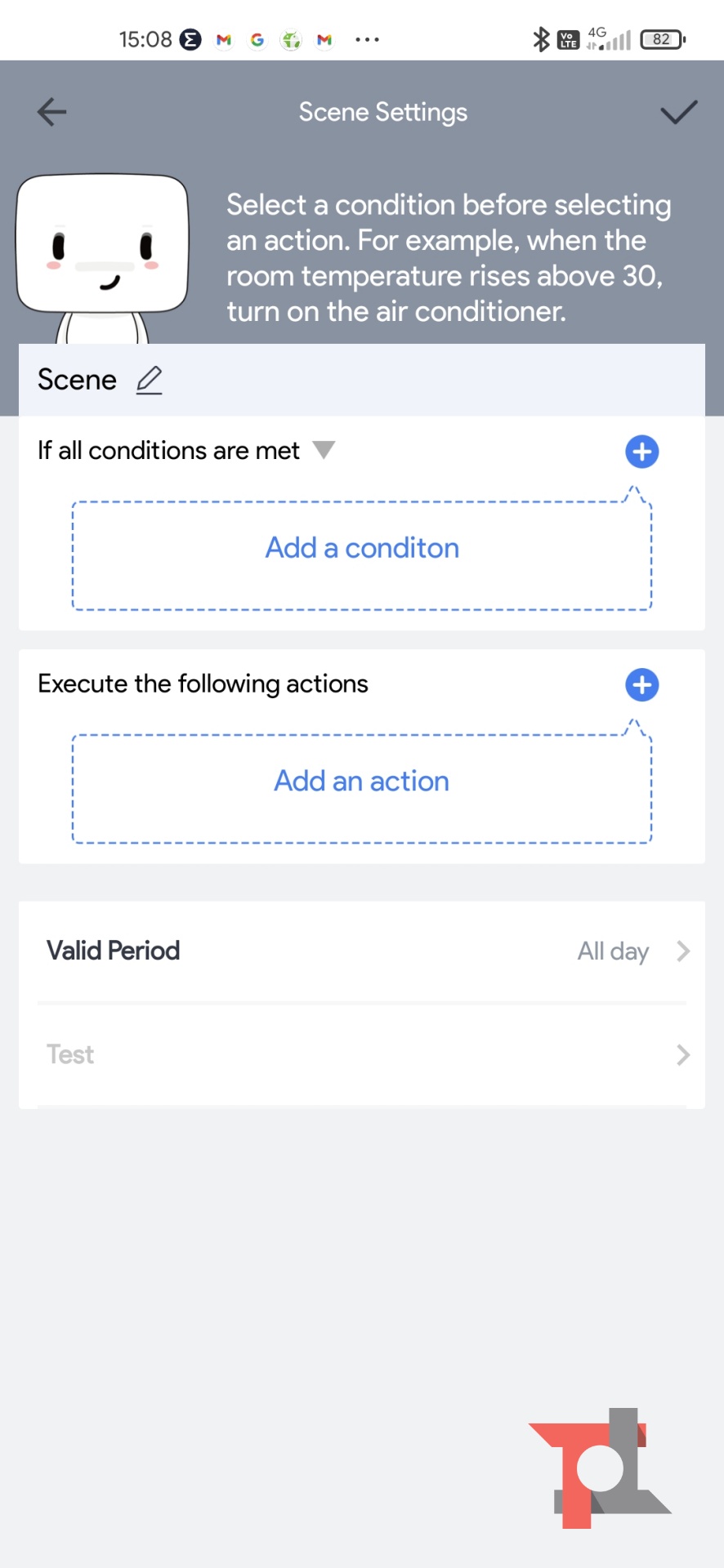724x1568 pixels.
Task: Tap the three-dots notification overflow
Action: 367,39
